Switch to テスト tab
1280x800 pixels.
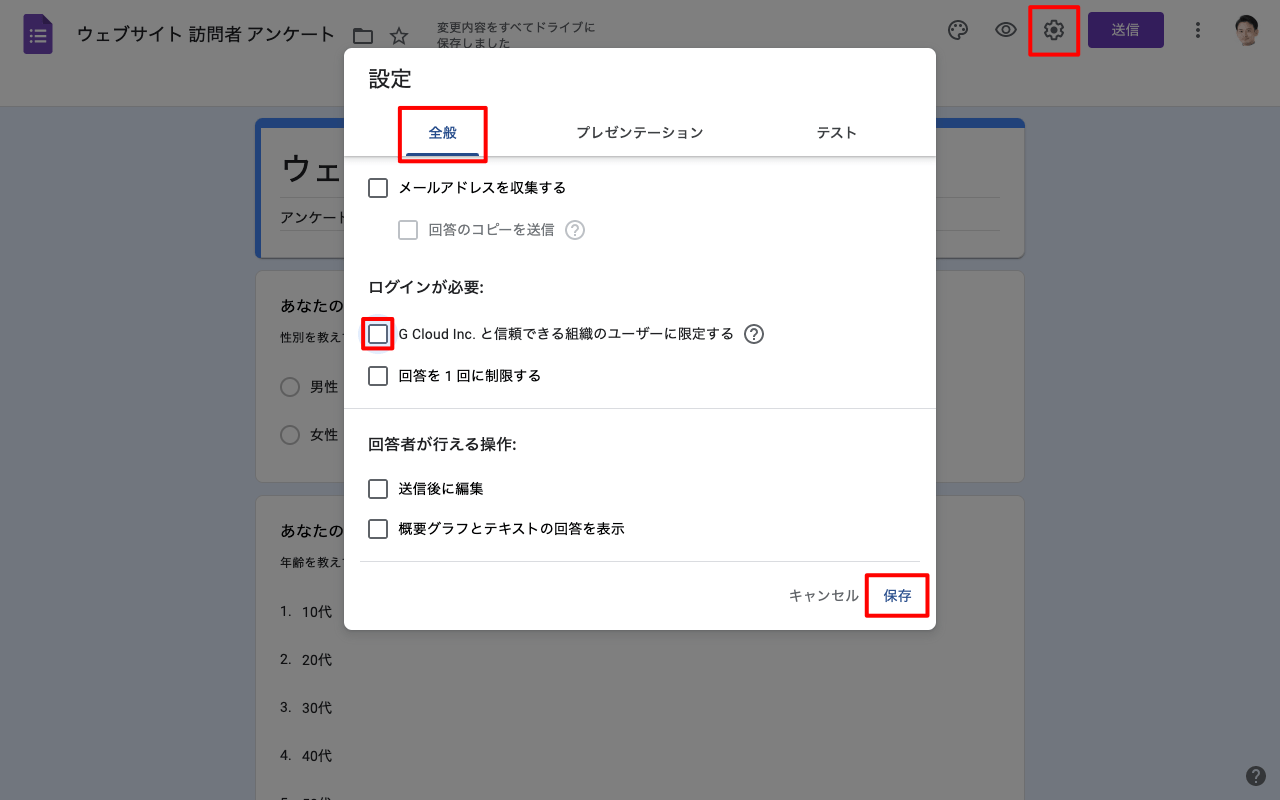pyautogui.click(x=837, y=132)
